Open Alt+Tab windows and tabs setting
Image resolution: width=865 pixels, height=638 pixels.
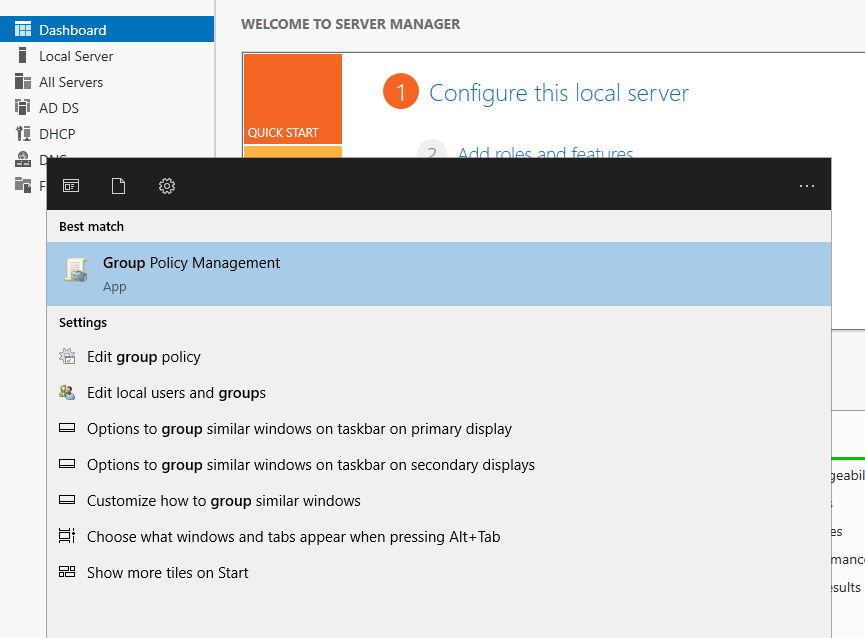[293, 537]
